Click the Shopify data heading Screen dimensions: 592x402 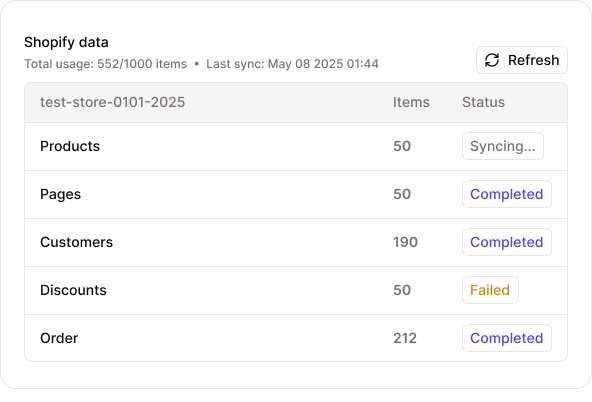click(66, 42)
